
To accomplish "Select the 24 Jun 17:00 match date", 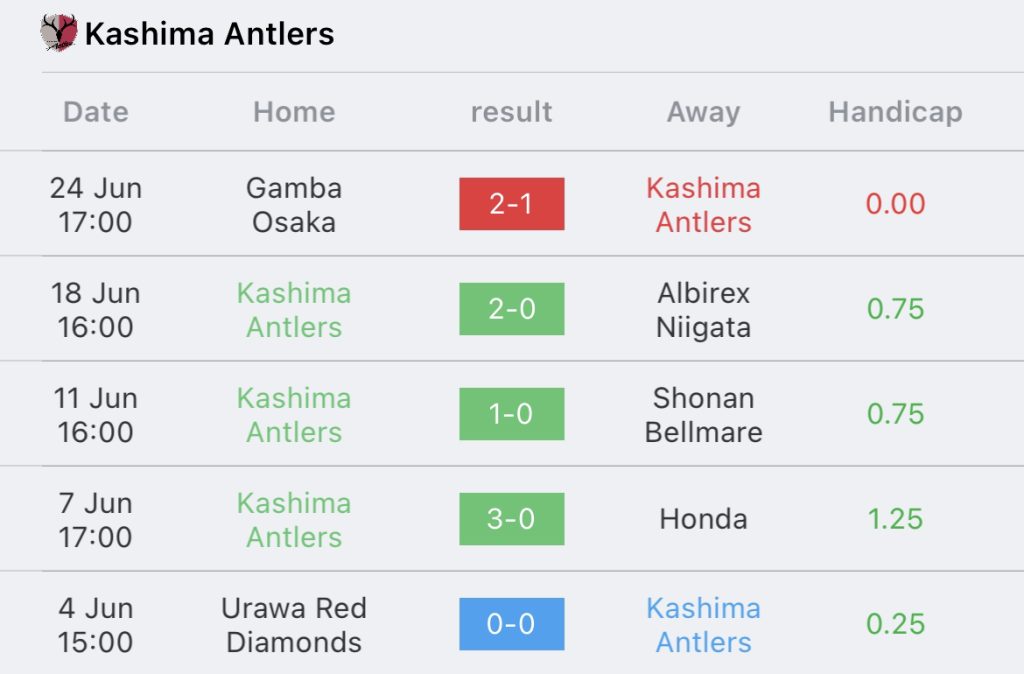I will [96, 205].
